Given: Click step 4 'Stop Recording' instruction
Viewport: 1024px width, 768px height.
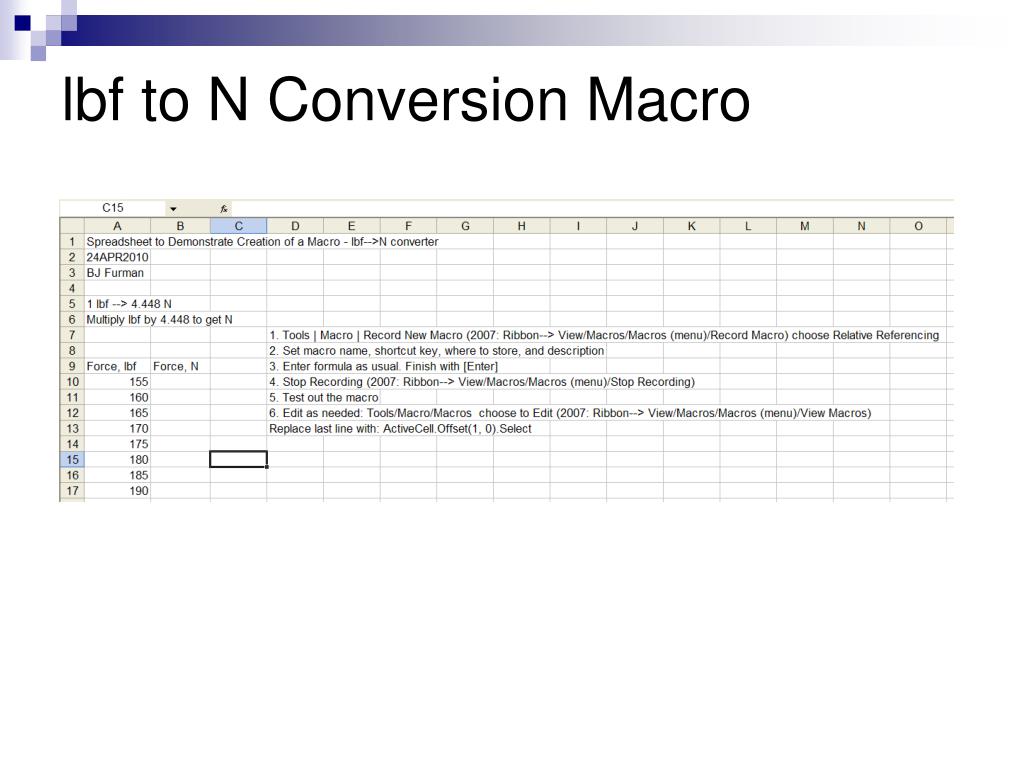Looking at the screenshot, I should [482, 382].
